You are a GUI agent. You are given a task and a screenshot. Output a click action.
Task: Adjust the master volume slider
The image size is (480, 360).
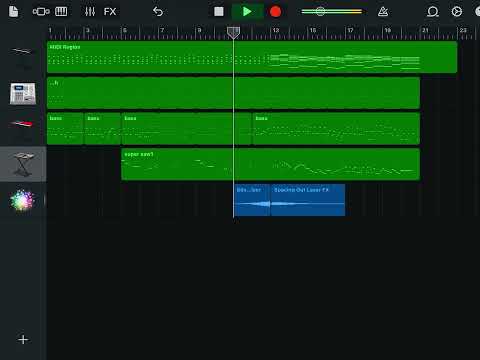[x=332, y=12]
